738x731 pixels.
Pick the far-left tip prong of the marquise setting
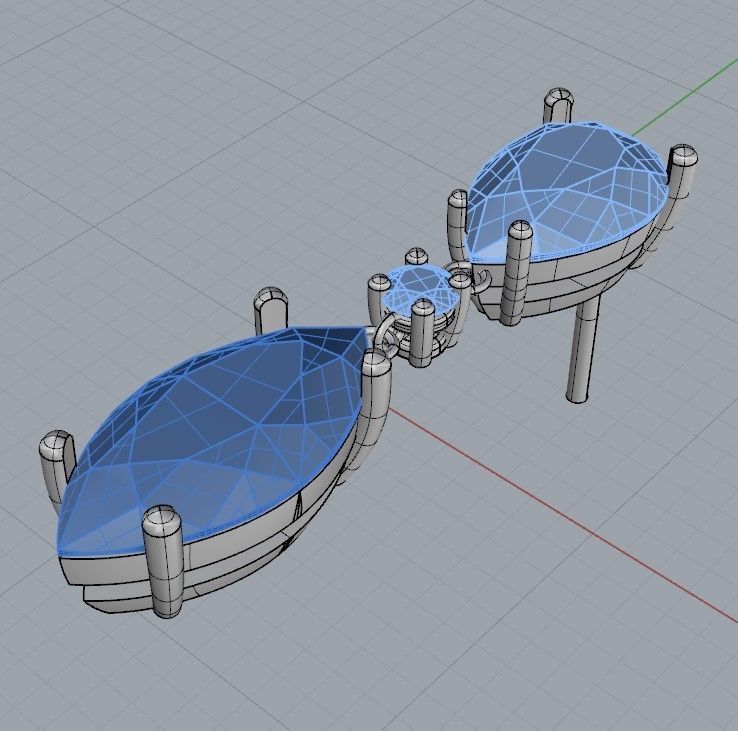tap(57, 466)
